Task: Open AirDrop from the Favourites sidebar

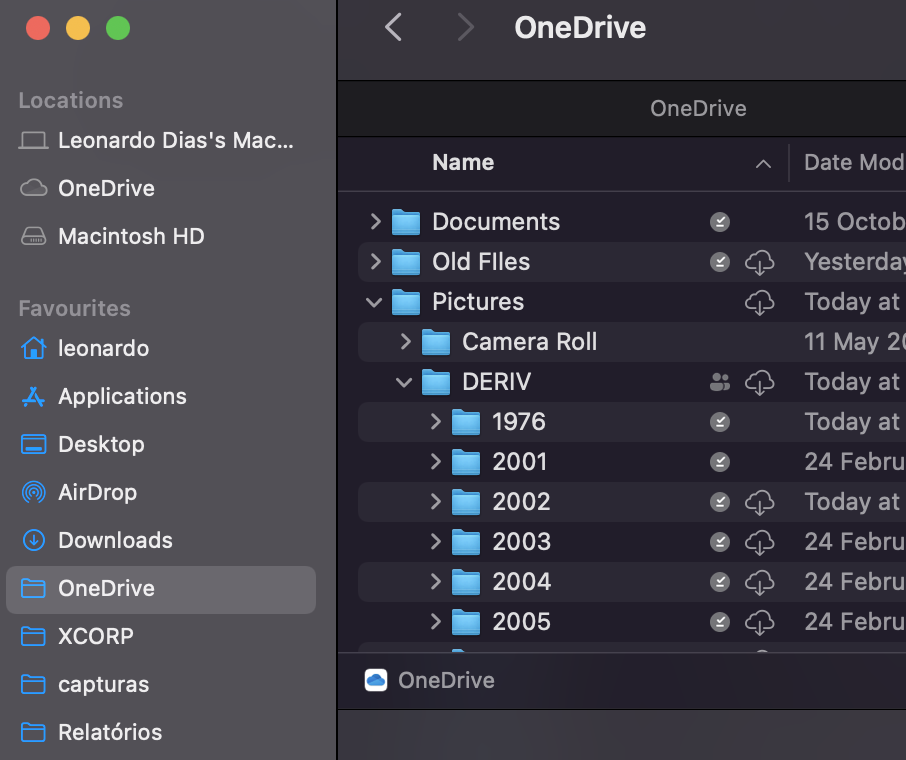Action: coord(97,492)
